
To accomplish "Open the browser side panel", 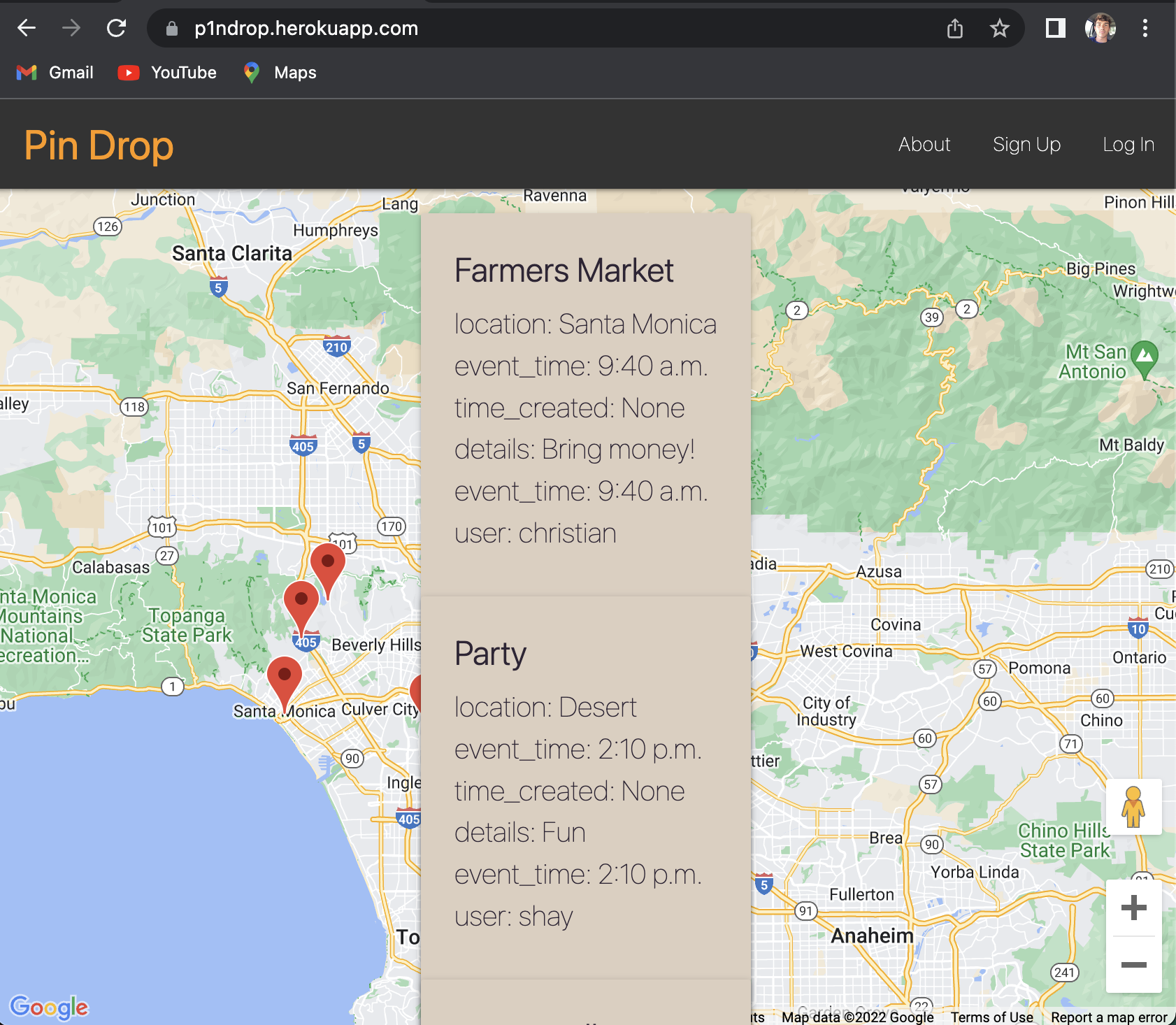I will point(1055,28).
